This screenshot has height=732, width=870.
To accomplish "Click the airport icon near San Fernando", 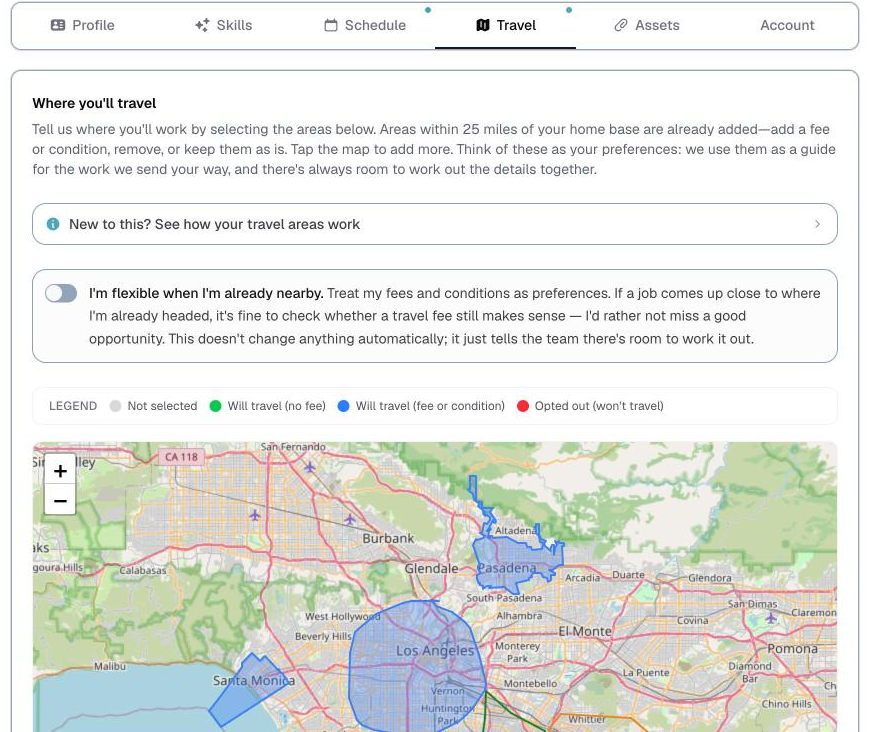I will 310,467.
